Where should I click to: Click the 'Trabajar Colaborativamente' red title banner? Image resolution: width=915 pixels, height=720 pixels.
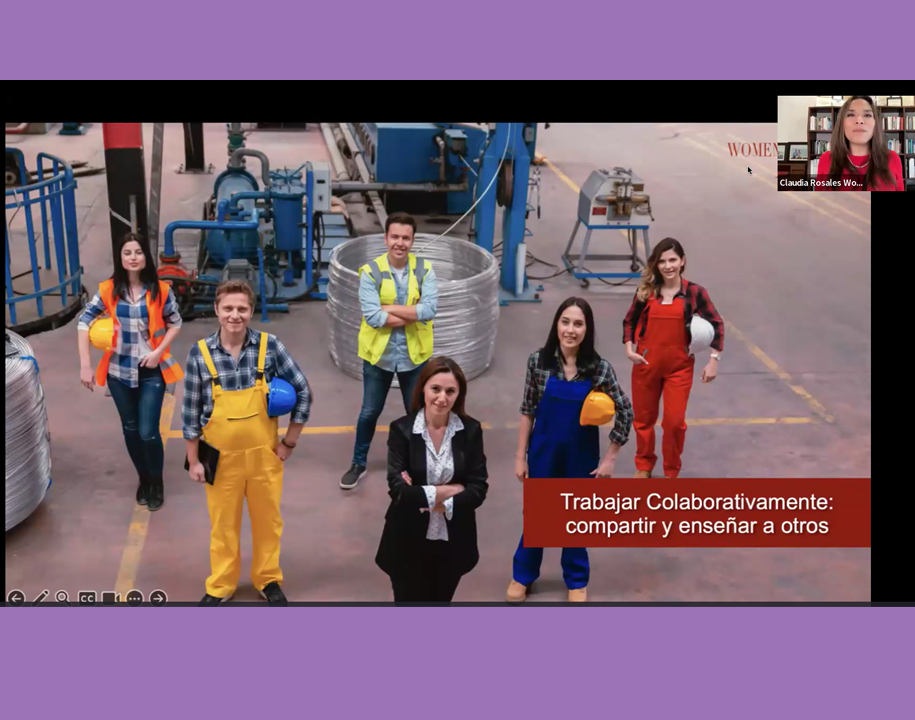[x=696, y=513]
